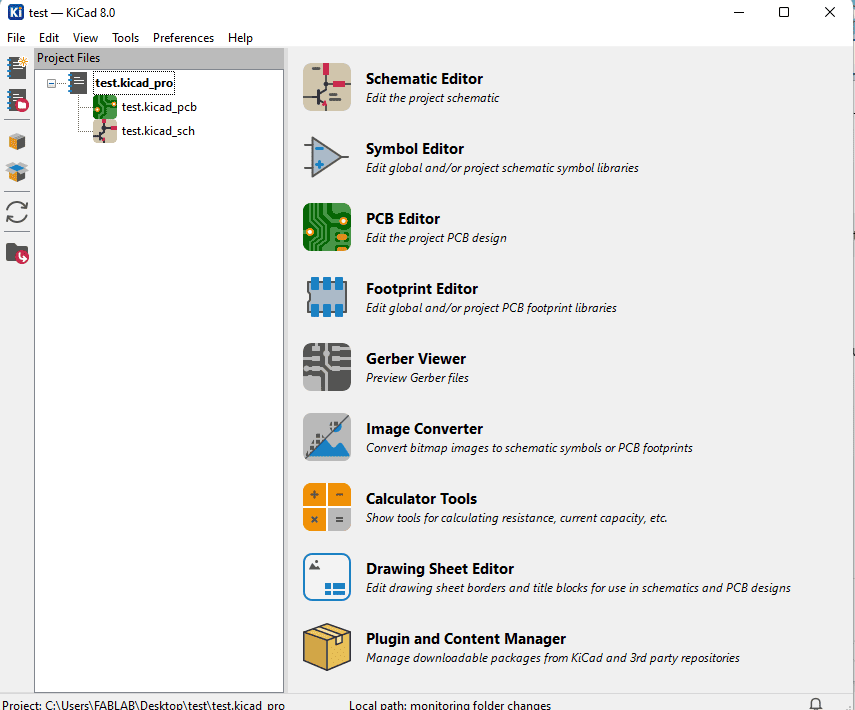
Task: Open Gerber Viewer via its gray icon
Action: (327, 367)
